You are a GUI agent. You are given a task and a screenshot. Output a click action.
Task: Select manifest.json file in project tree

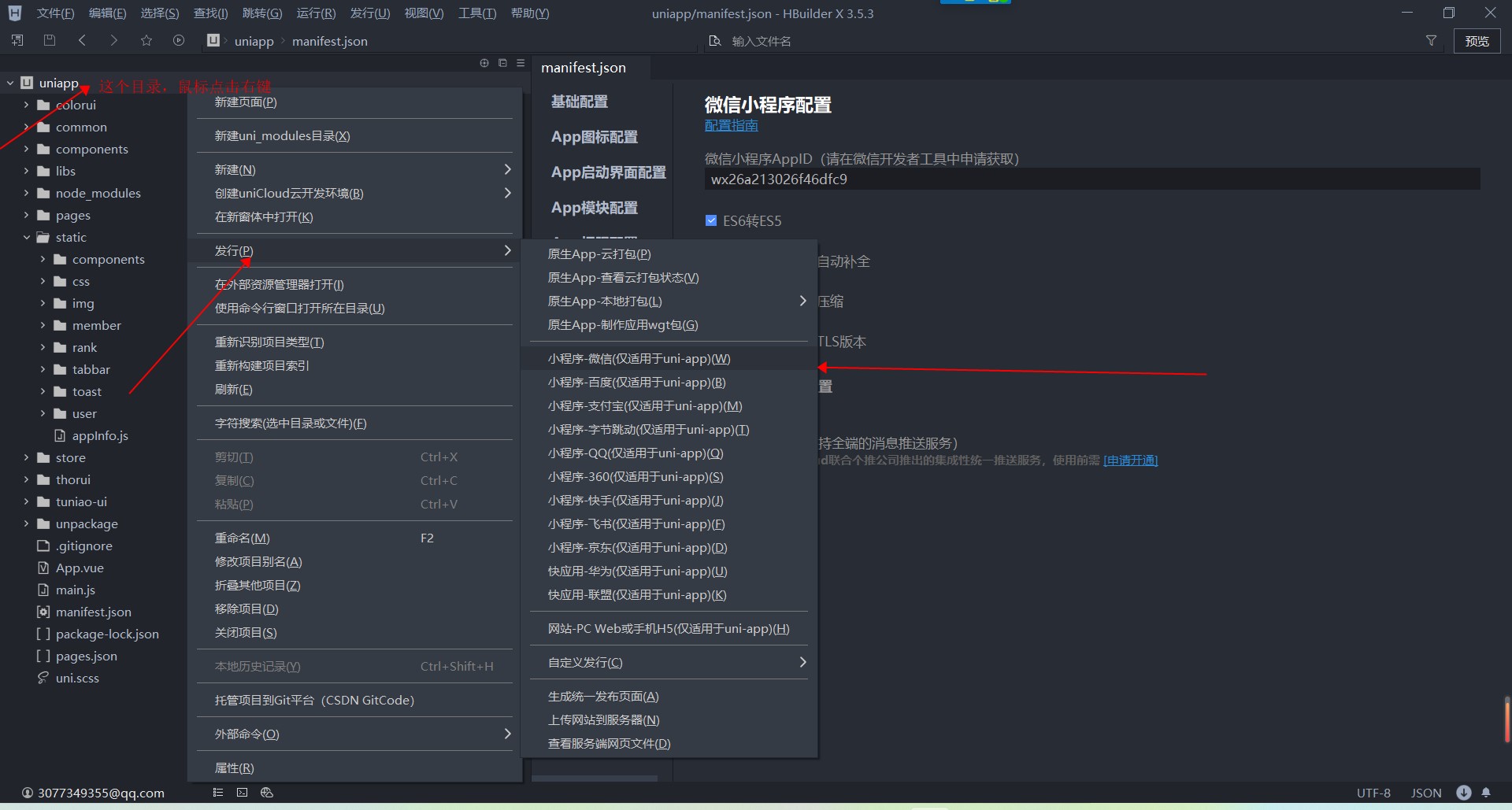(x=93, y=612)
